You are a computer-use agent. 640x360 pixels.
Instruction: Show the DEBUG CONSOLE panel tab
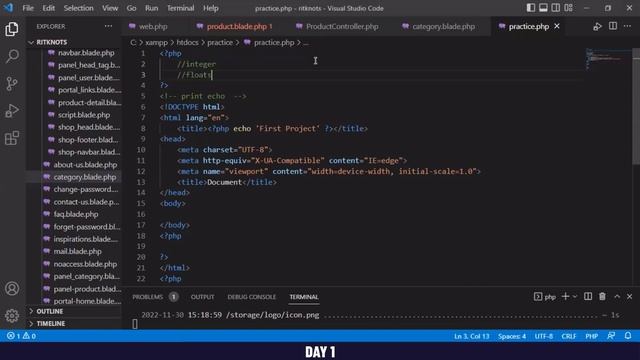click(251, 297)
